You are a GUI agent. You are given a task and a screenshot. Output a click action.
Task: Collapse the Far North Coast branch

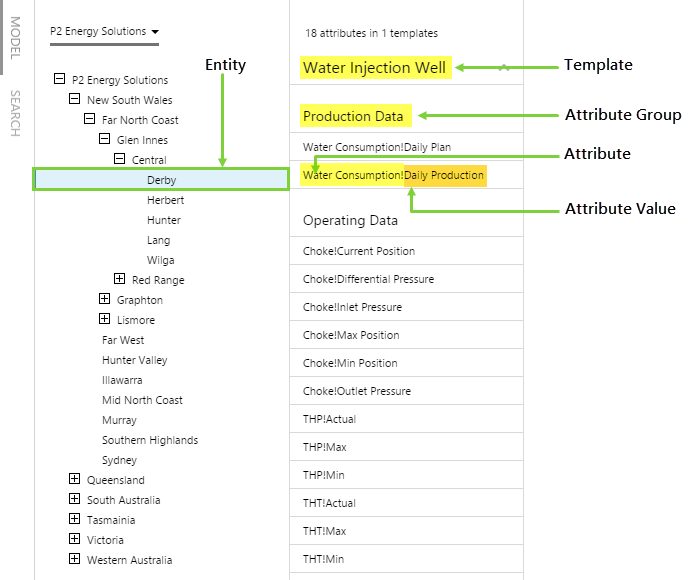click(x=89, y=120)
